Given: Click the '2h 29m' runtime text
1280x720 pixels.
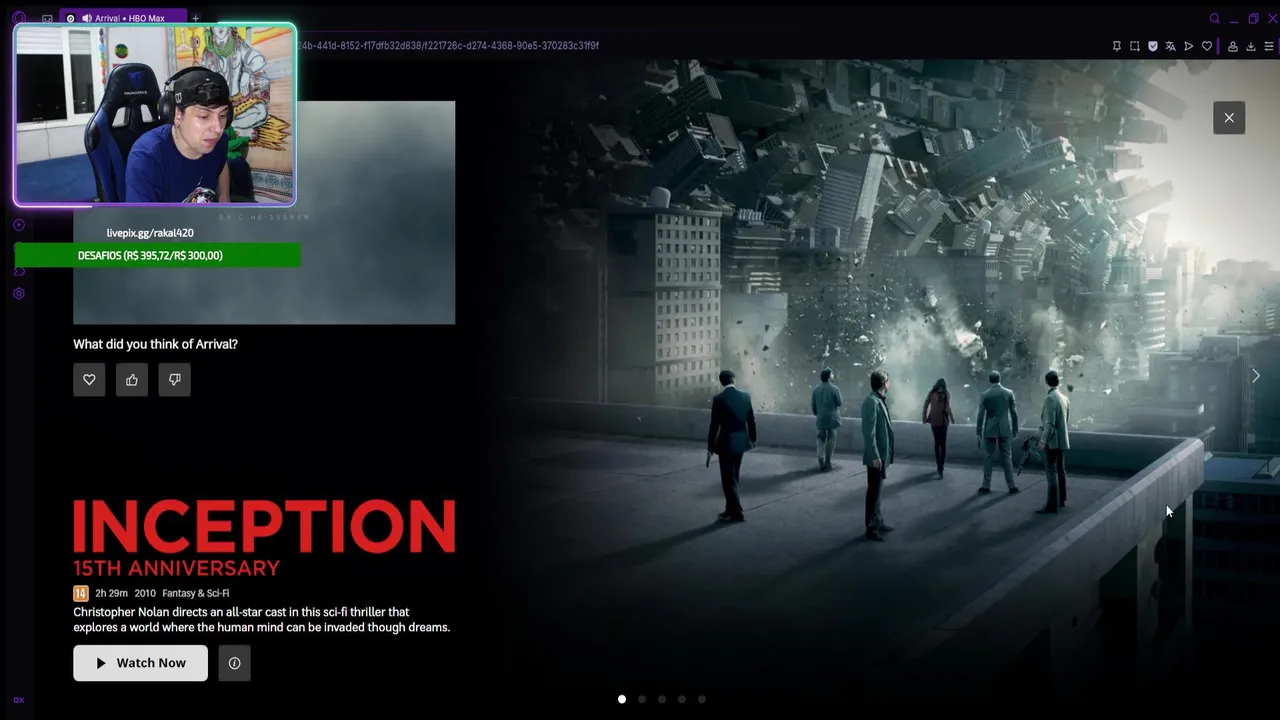Looking at the screenshot, I should pos(112,593).
